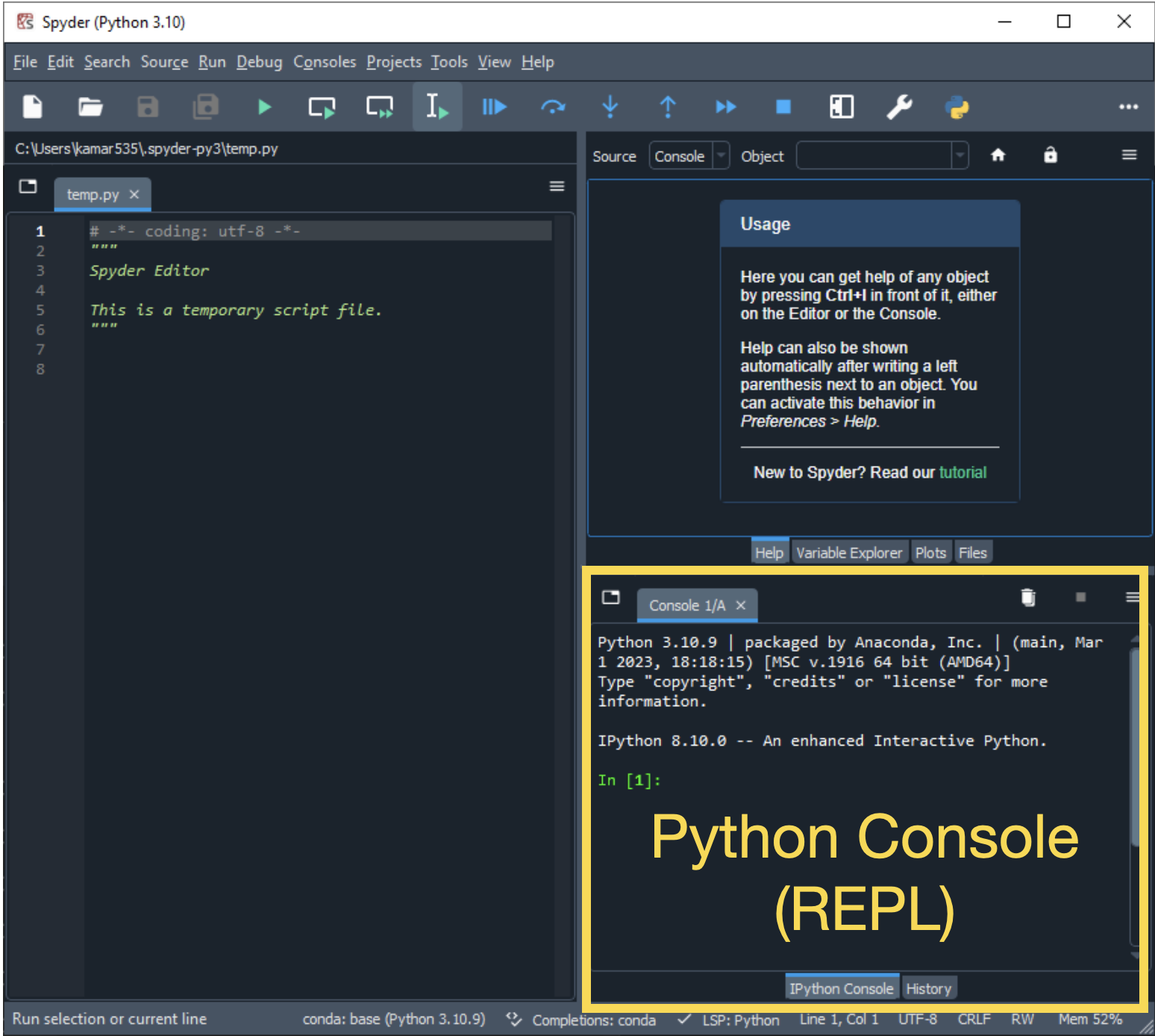Close the Console 1/A tab
This screenshot has height=1036, width=1155.
pos(741,605)
